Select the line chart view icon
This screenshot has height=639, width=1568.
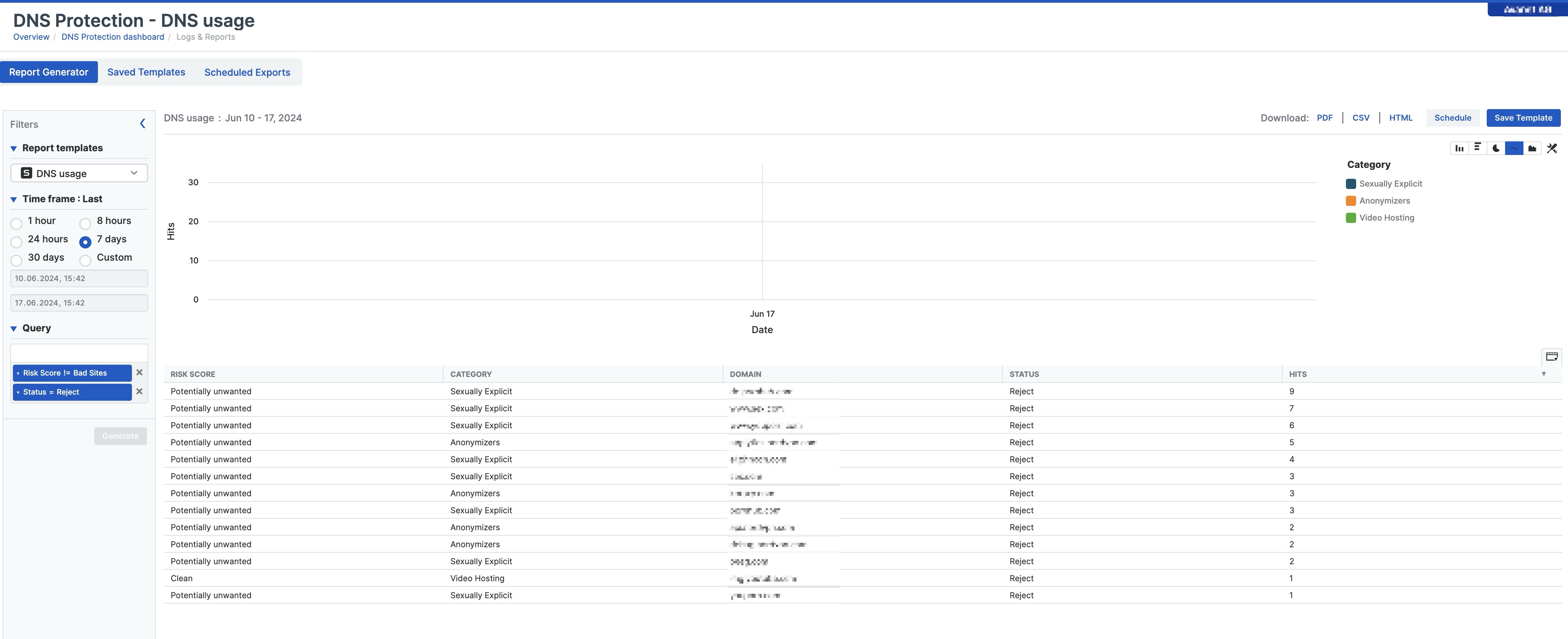click(x=1514, y=148)
